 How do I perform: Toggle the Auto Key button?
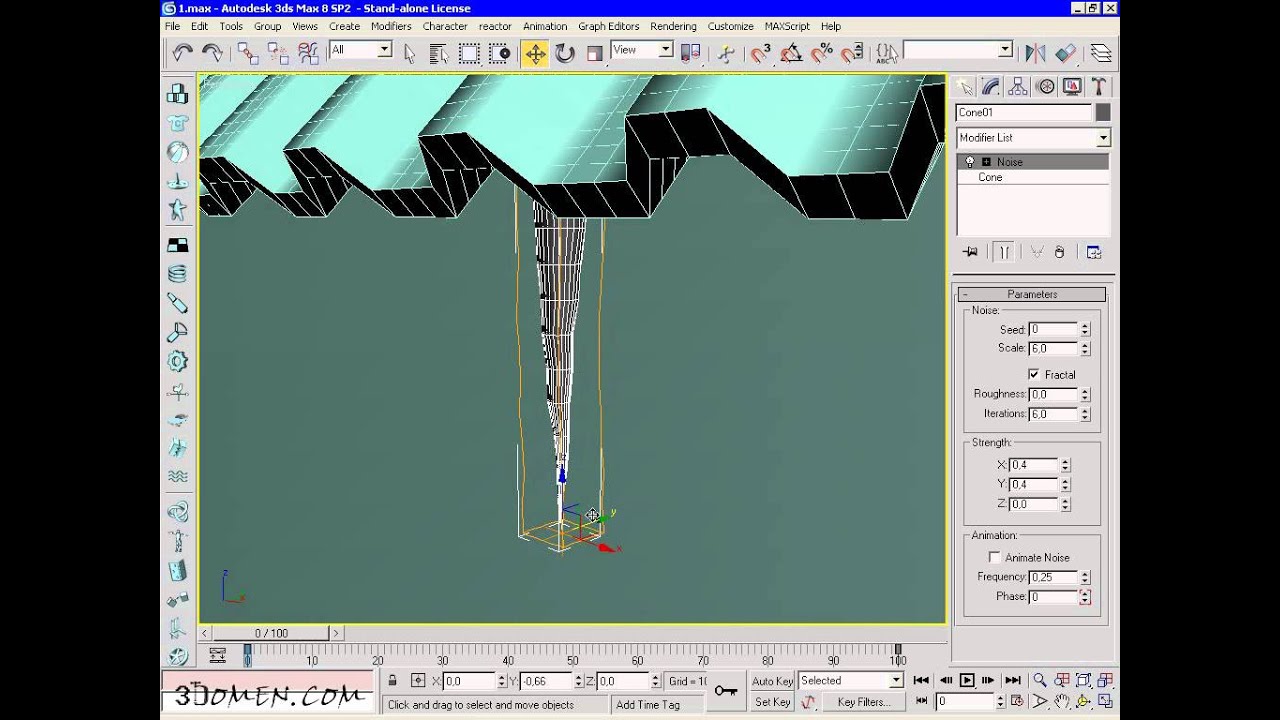(772, 681)
